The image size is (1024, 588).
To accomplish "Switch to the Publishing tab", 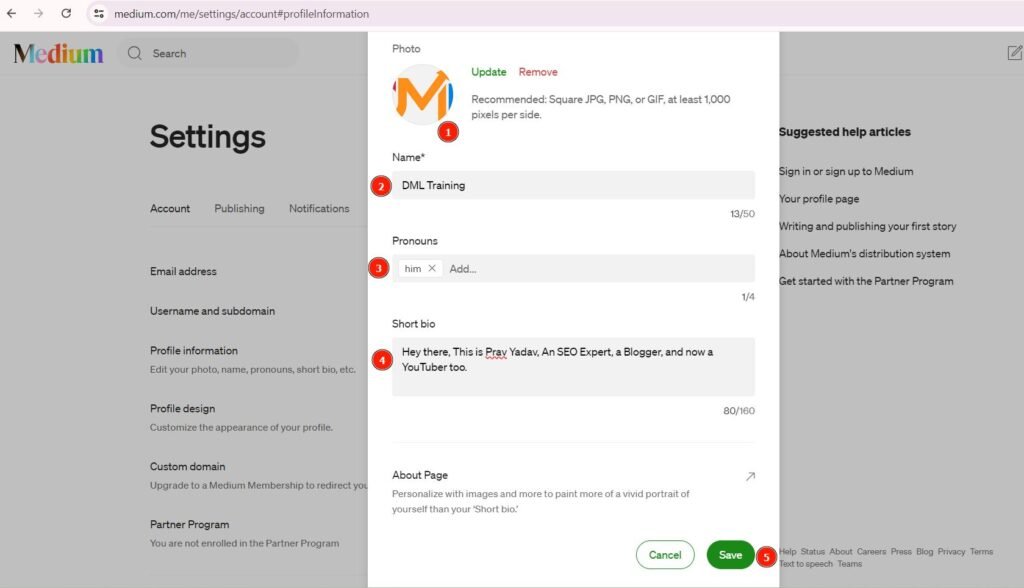I will coord(239,208).
